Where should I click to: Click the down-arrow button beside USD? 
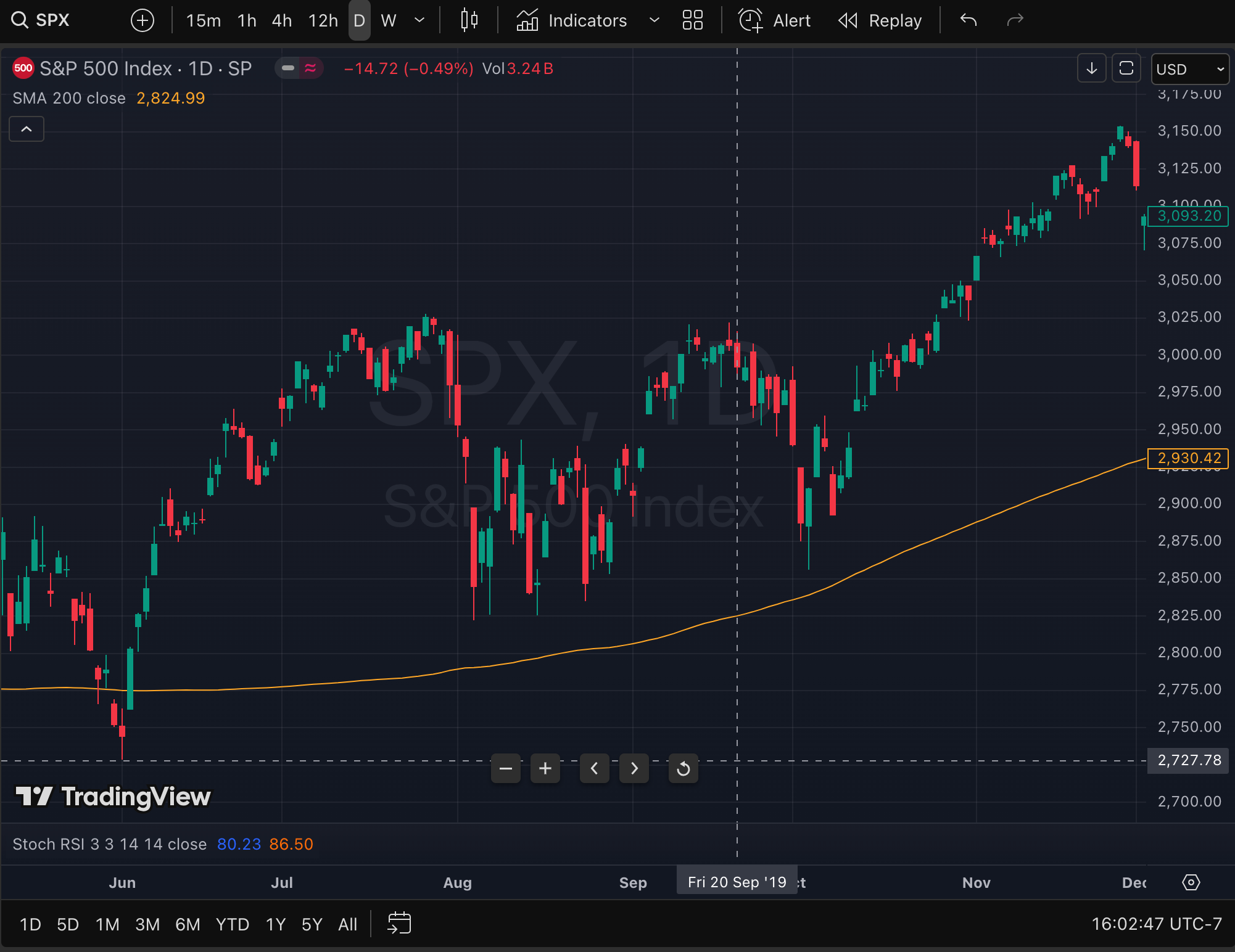[x=1092, y=68]
